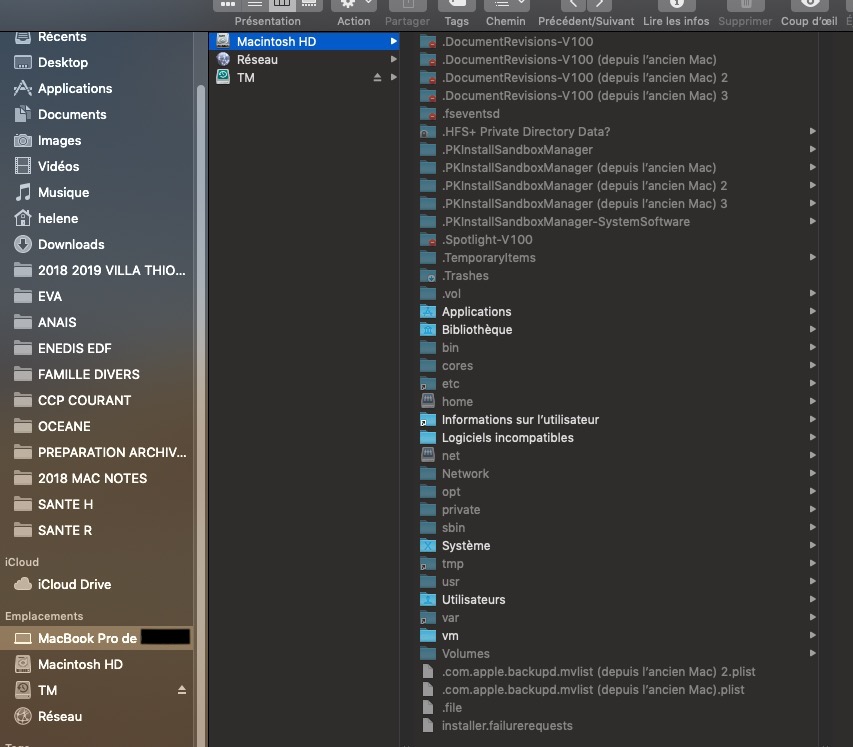The image size is (853, 747).
Task: Open EVA folder in sidebar
Action: point(96,297)
